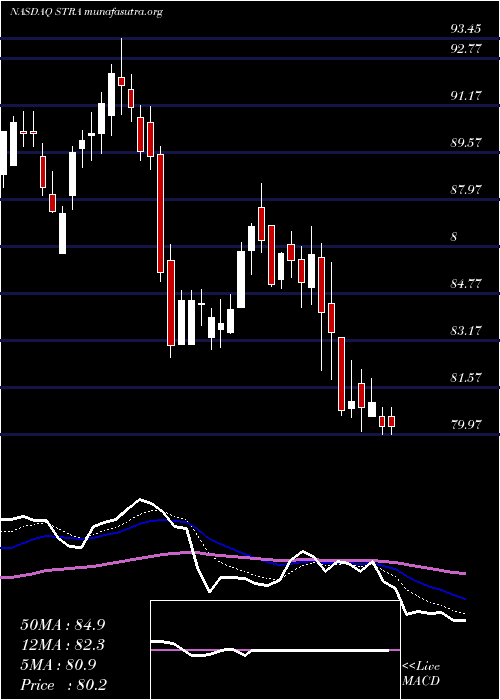The image size is (500, 700).
Task: Select the 79.97 price axis label
Action: tap(466, 424)
